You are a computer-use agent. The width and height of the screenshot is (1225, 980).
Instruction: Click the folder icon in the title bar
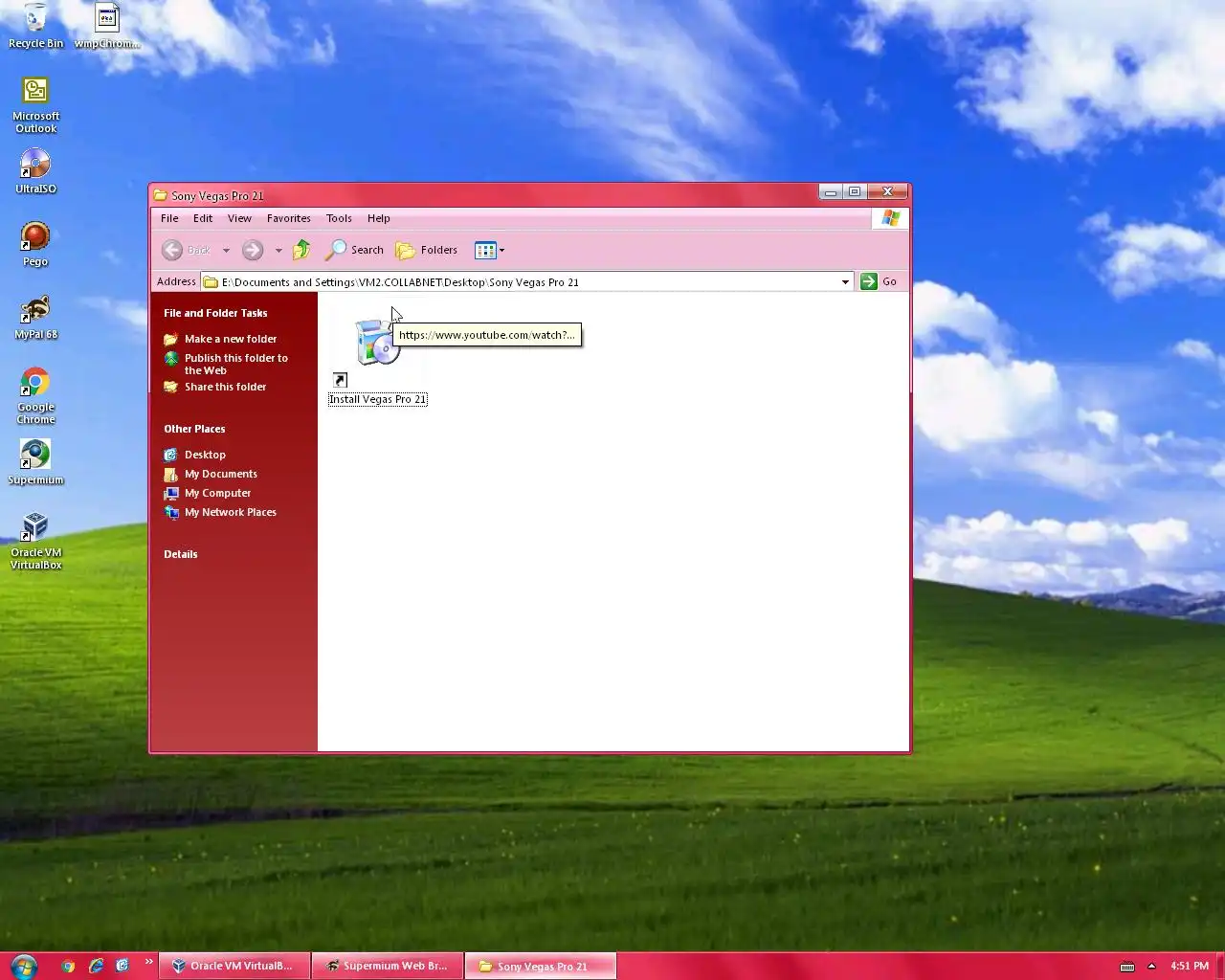pos(161,195)
